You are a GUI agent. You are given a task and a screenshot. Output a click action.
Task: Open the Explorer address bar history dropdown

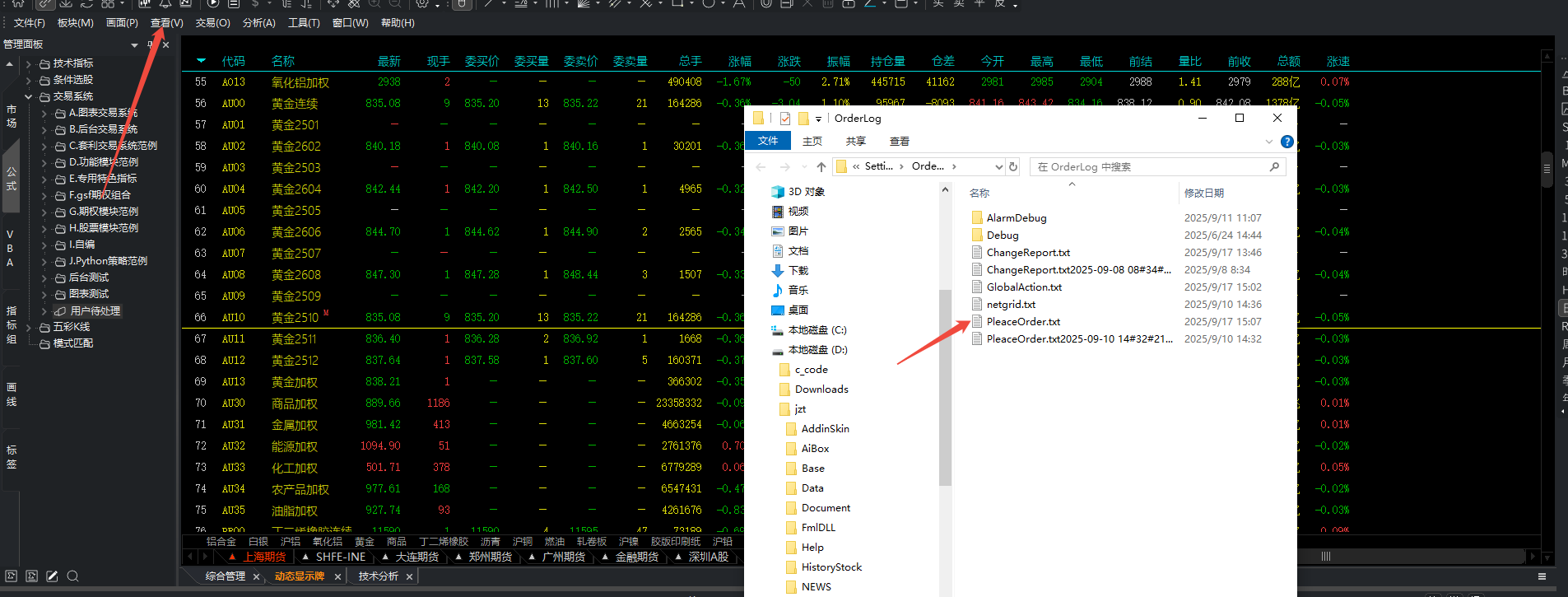[x=998, y=166]
